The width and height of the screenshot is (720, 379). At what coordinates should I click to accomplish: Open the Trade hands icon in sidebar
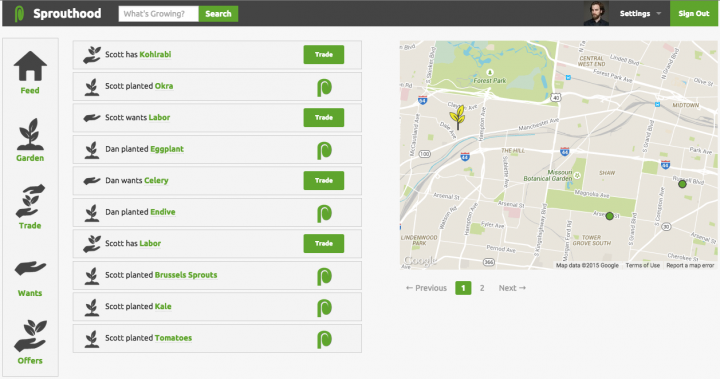click(x=30, y=201)
